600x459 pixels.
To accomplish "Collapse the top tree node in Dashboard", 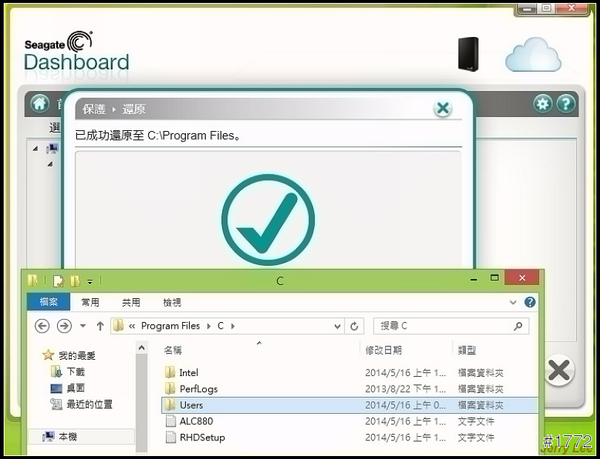I will pos(36,148).
